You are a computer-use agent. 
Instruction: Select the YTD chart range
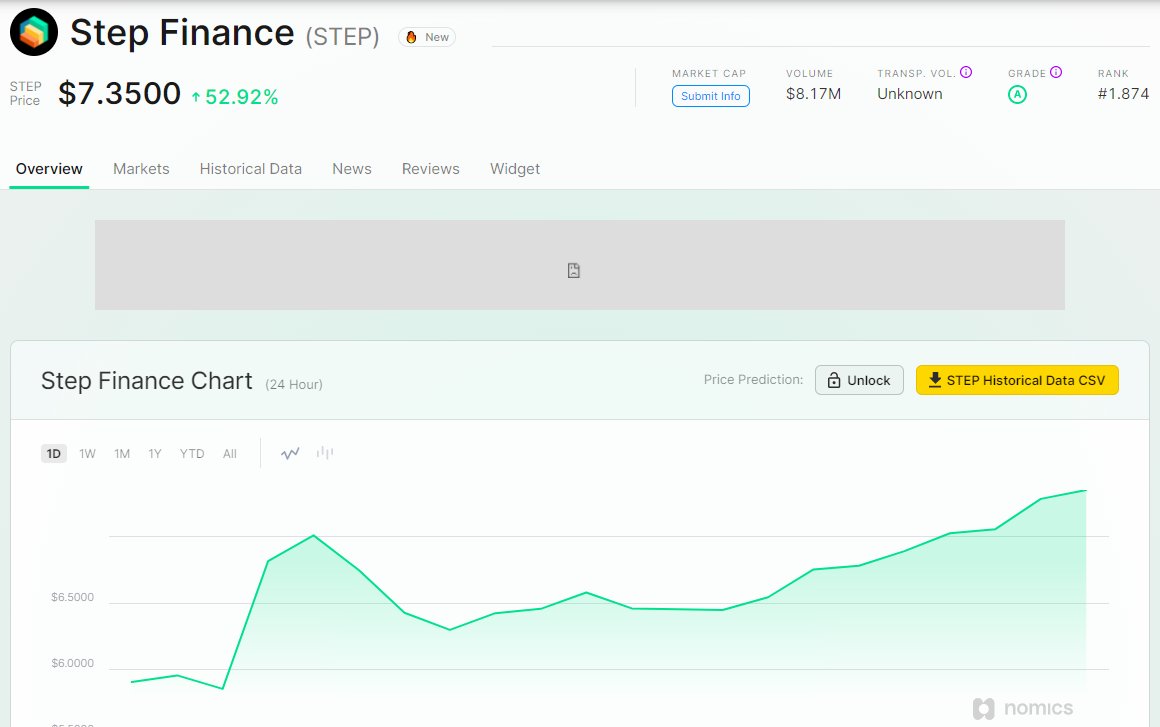[x=192, y=453]
